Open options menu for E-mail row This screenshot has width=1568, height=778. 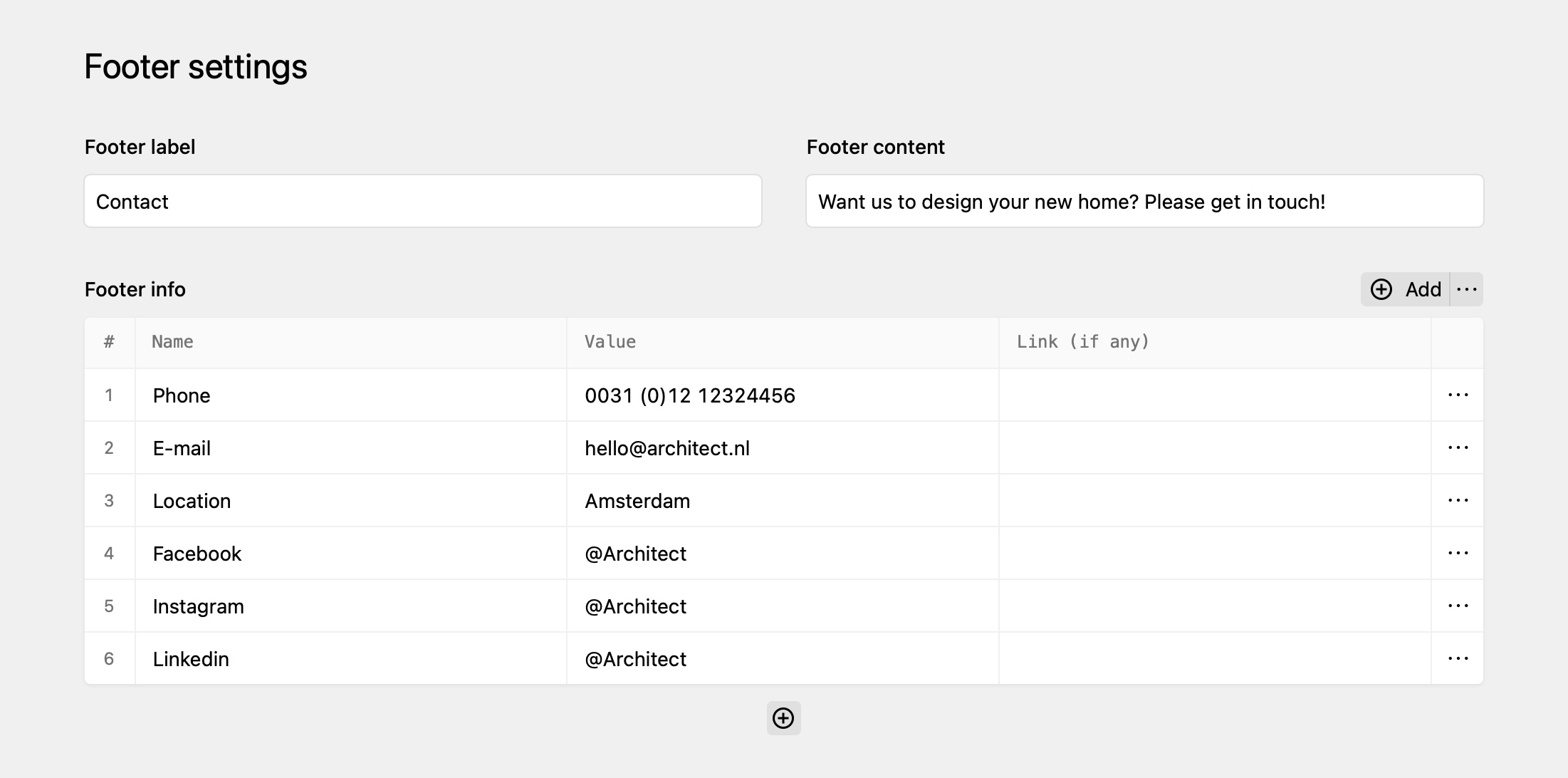1458,448
